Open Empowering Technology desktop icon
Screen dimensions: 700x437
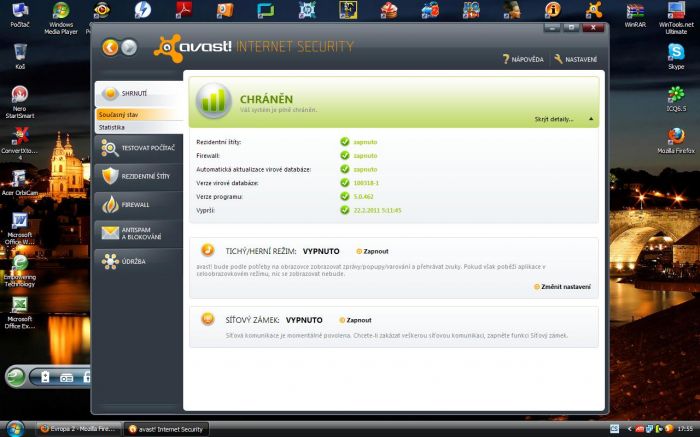click(20, 271)
